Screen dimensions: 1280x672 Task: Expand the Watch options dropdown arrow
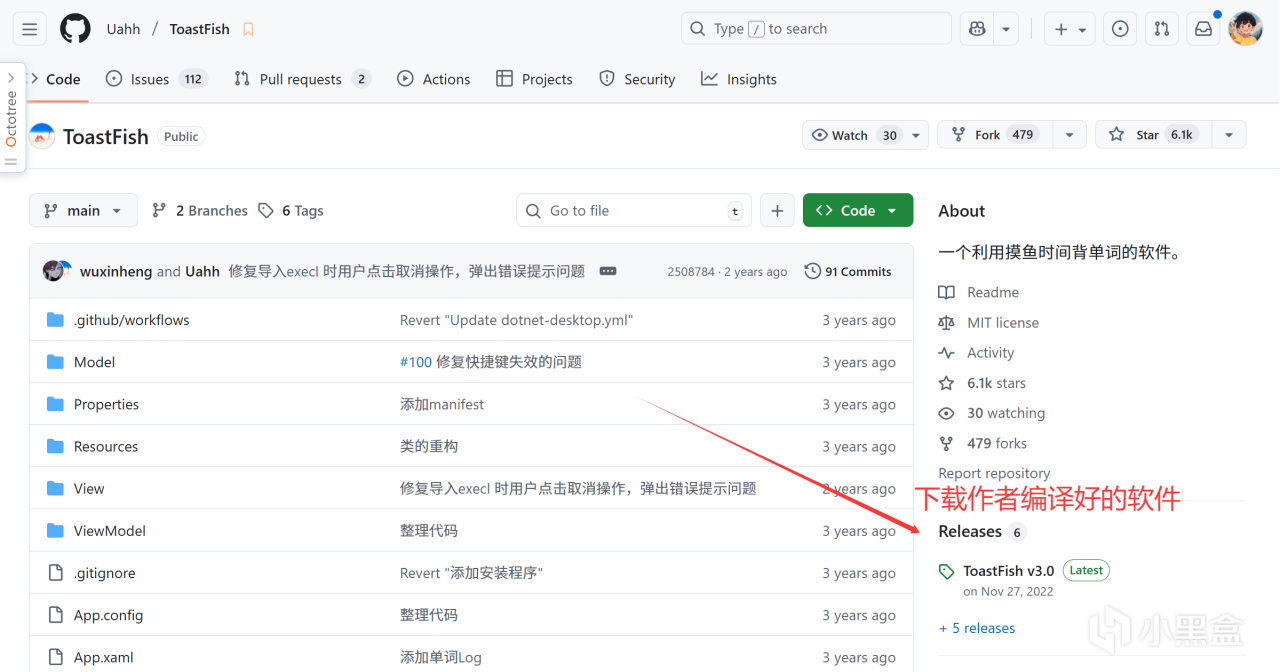[914, 134]
